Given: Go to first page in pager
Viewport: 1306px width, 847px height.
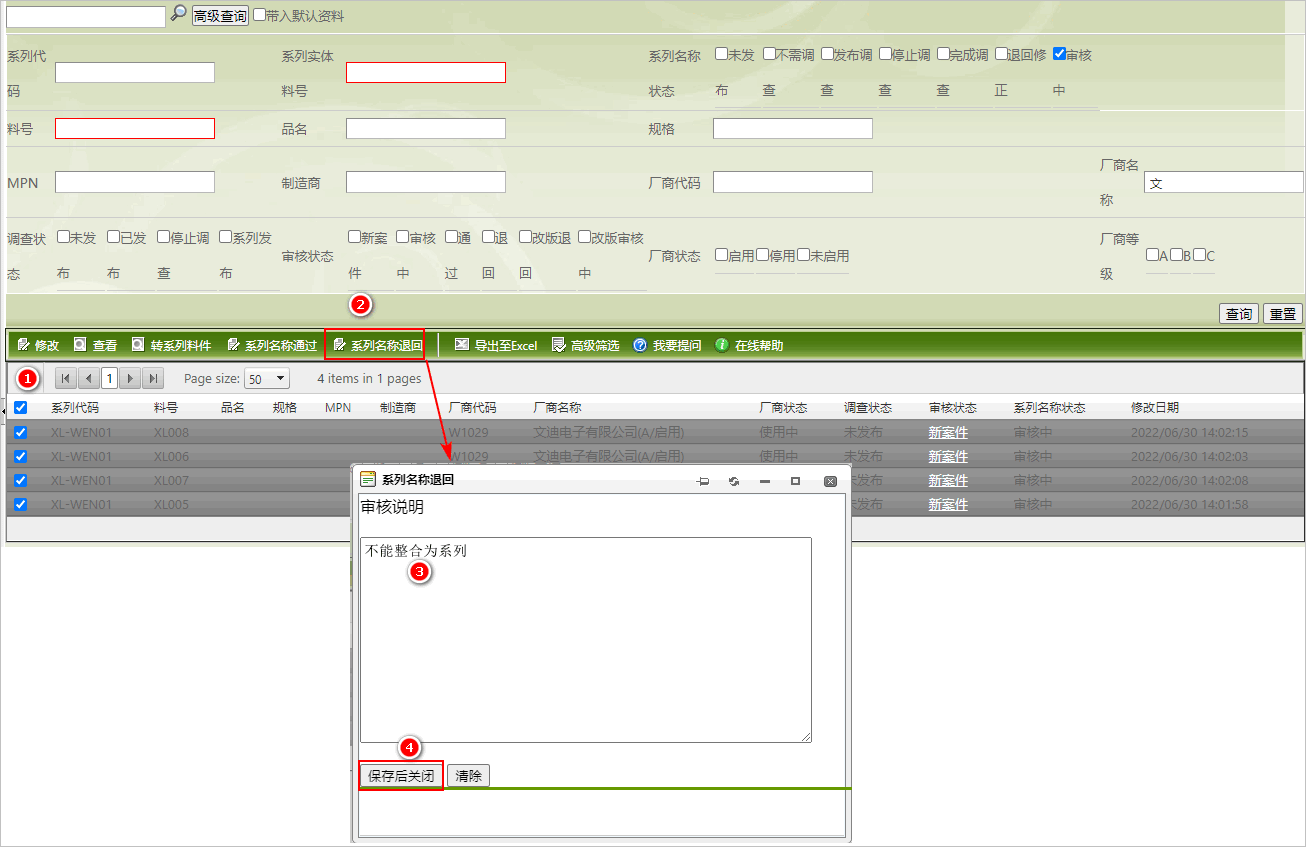Looking at the screenshot, I should pyautogui.click(x=65, y=378).
